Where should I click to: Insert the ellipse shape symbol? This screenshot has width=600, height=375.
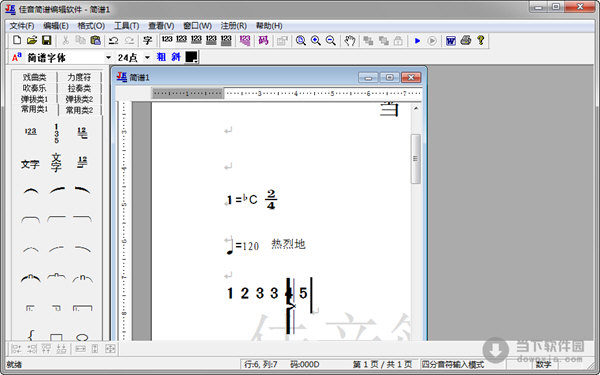tap(82, 338)
